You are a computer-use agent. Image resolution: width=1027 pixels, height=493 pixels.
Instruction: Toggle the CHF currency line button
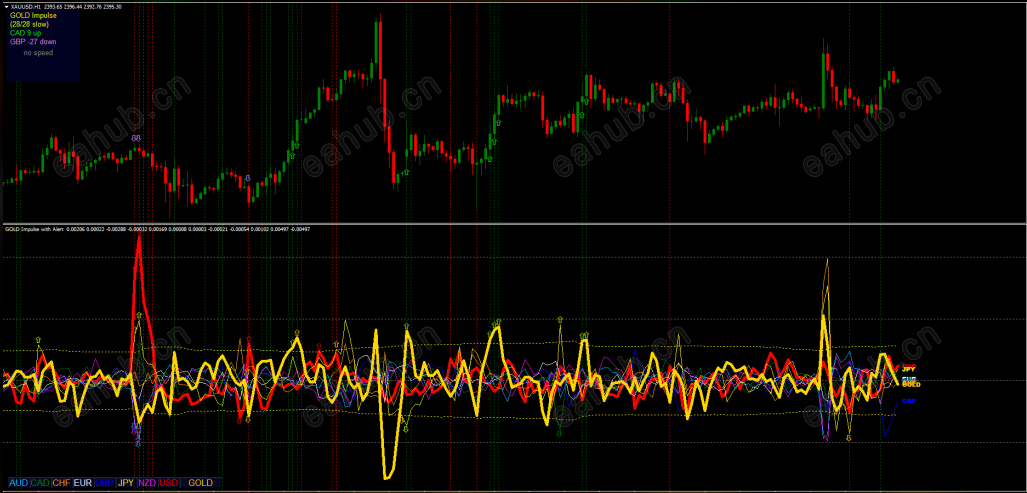[62, 483]
